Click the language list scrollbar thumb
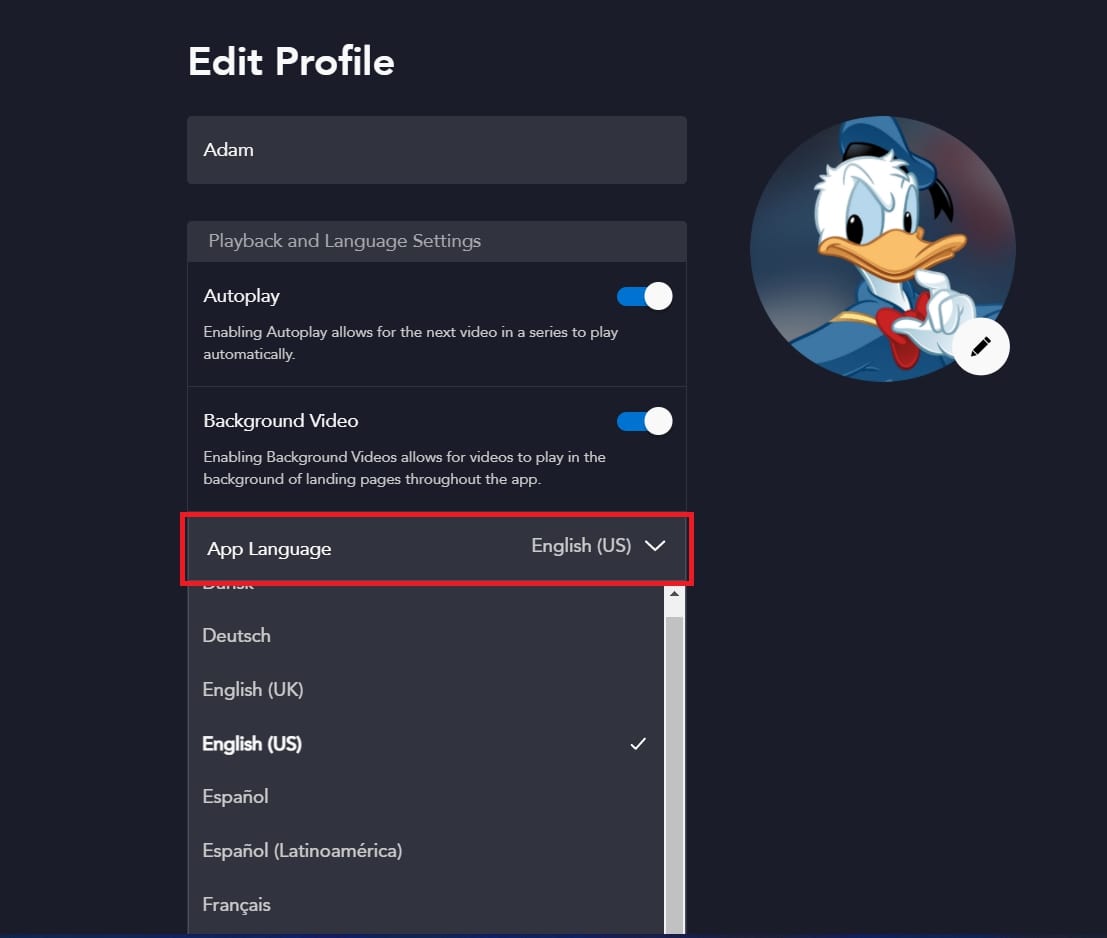 [x=674, y=770]
